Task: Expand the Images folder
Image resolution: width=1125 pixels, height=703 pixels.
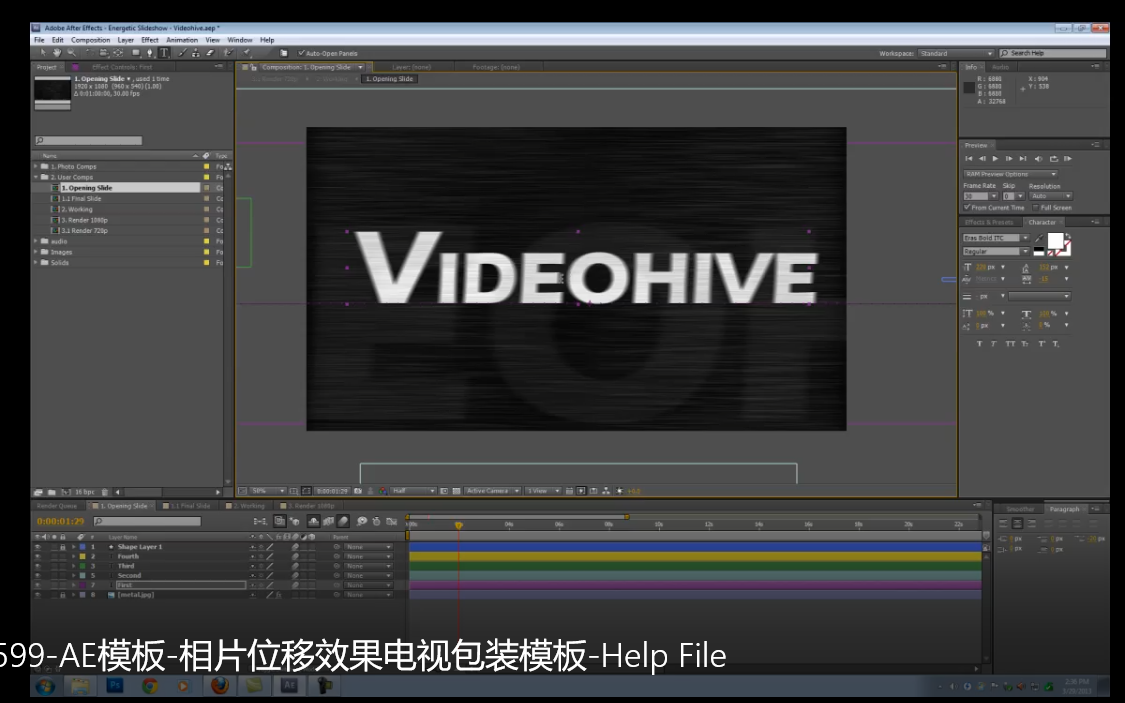Action: (35, 252)
